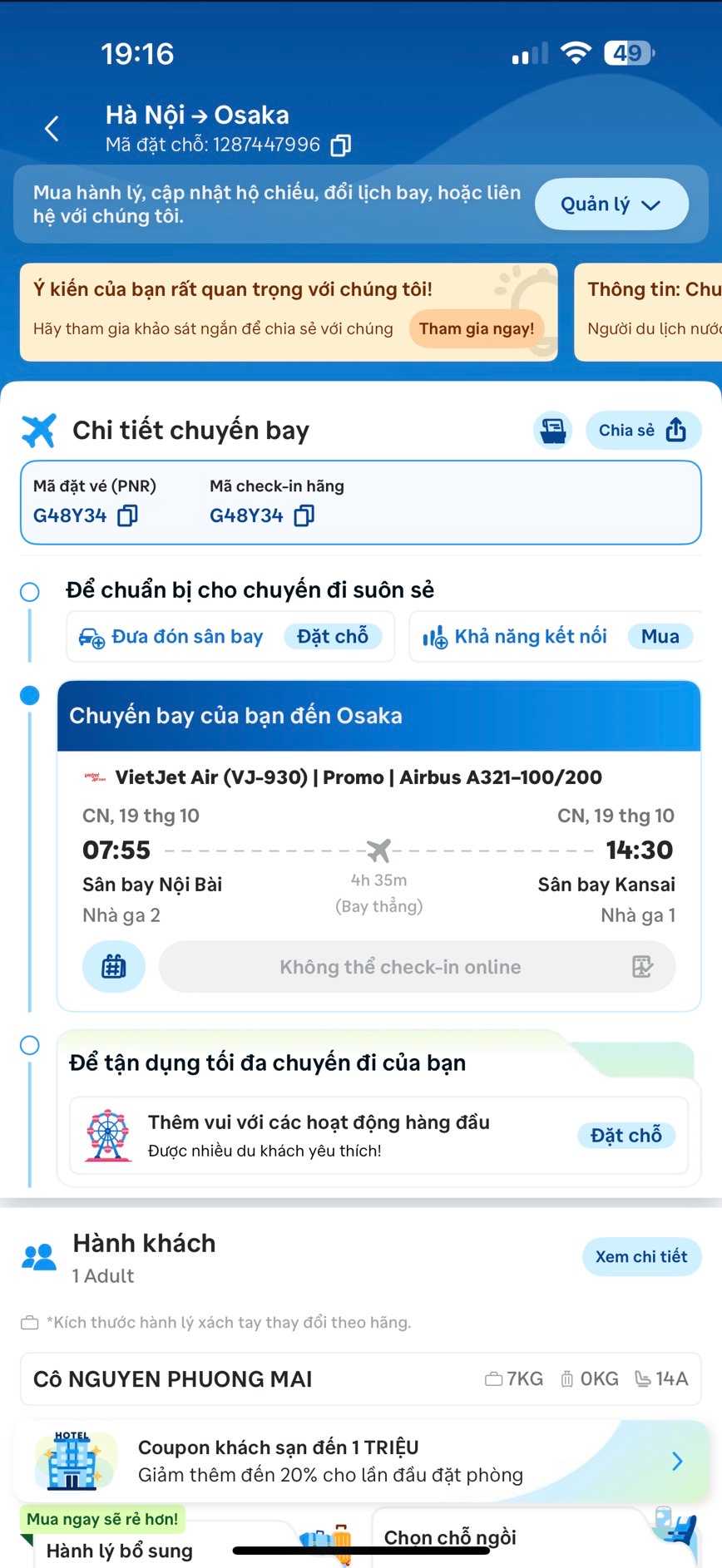722x1568 pixels.
Task: Copy the PNR ticket code
Action: pyautogui.click(x=127, y=516)
